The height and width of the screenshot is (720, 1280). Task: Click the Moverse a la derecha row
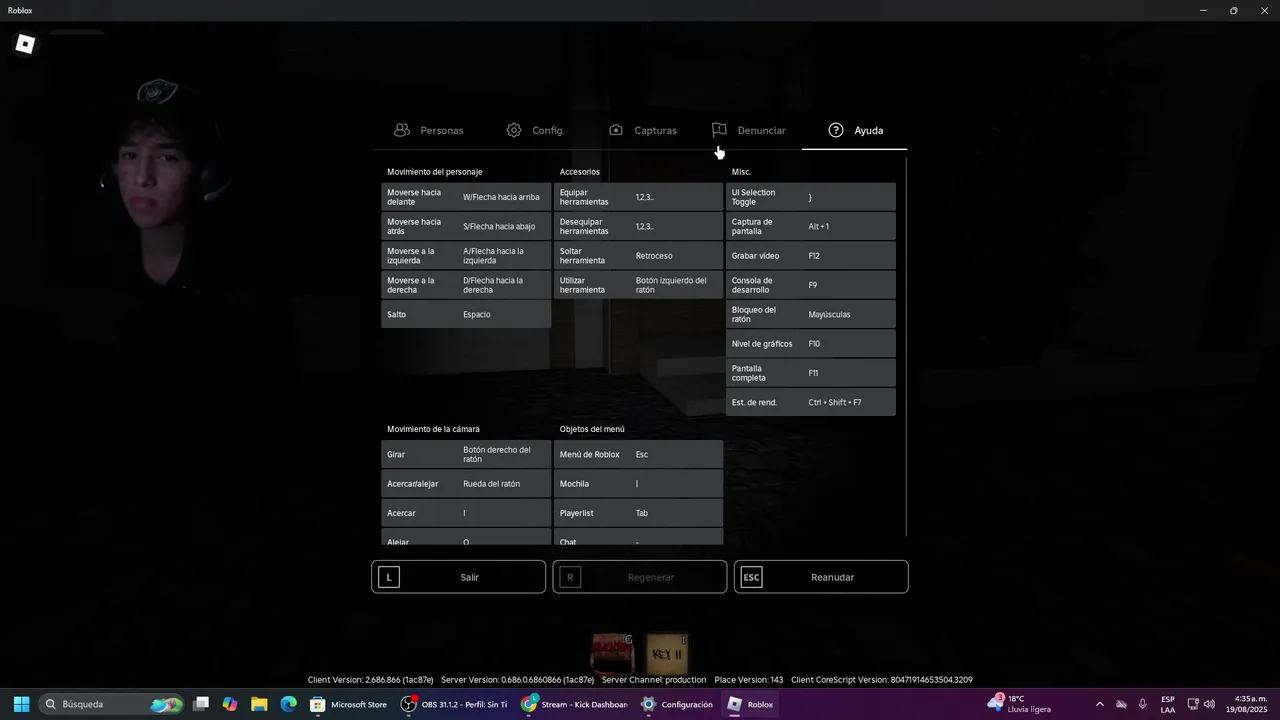(x=466, y=285)
